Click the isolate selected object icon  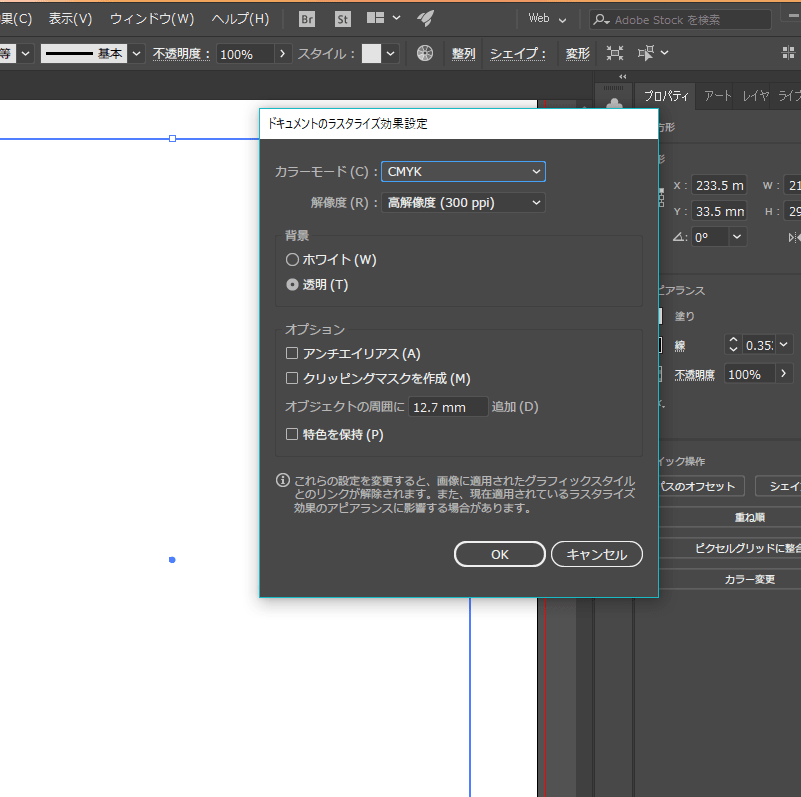coord(615,54)
